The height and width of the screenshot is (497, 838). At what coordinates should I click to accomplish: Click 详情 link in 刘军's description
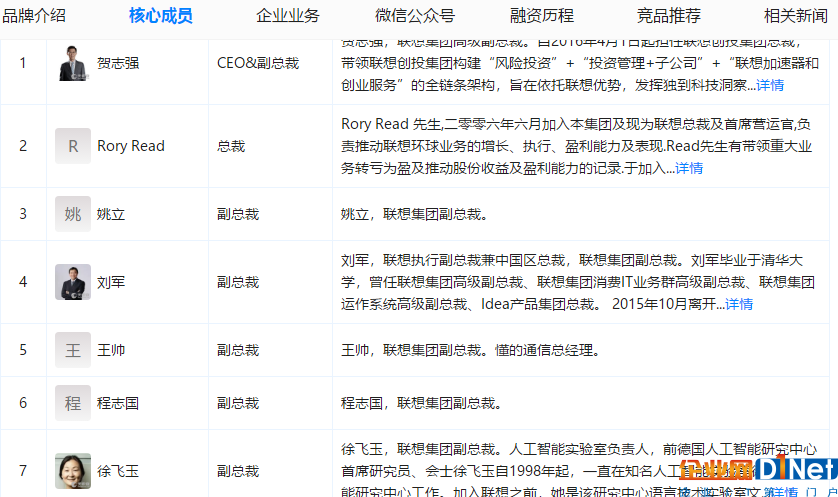(x=739, y=304)
